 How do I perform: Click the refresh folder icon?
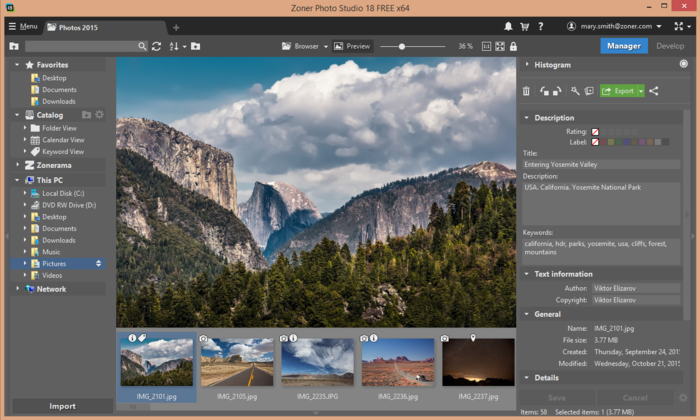(x=156, y=46)
